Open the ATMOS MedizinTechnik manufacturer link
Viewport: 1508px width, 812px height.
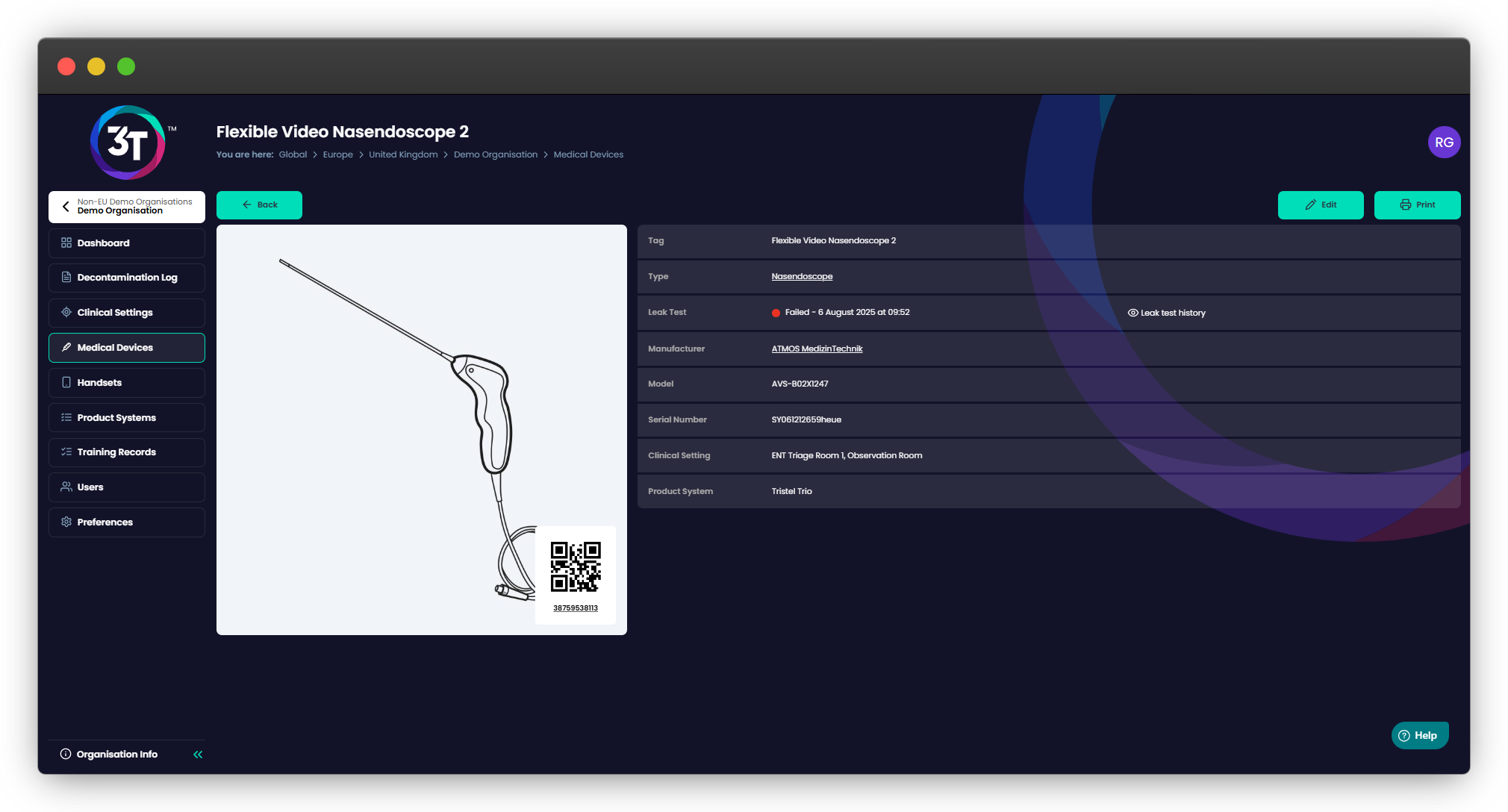(x=817, y=349)
